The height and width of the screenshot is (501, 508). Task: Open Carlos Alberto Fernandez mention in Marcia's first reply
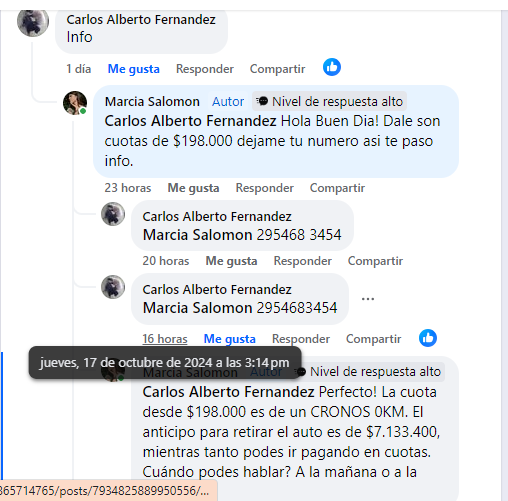pos(190,121)
